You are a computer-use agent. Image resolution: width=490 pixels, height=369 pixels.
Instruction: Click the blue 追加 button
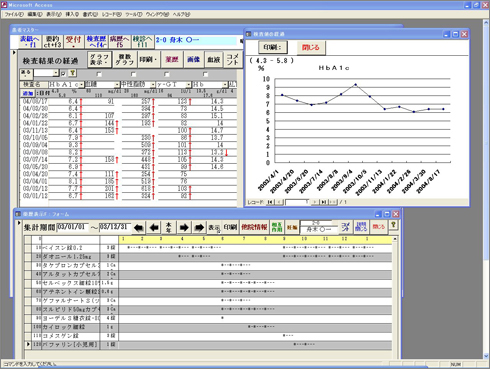pos(27,93)
